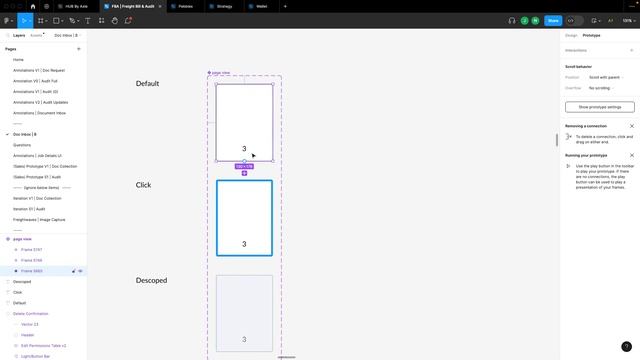
Task: Click the right panel vertical scrollbar handle
Action: tap(557, 140)
